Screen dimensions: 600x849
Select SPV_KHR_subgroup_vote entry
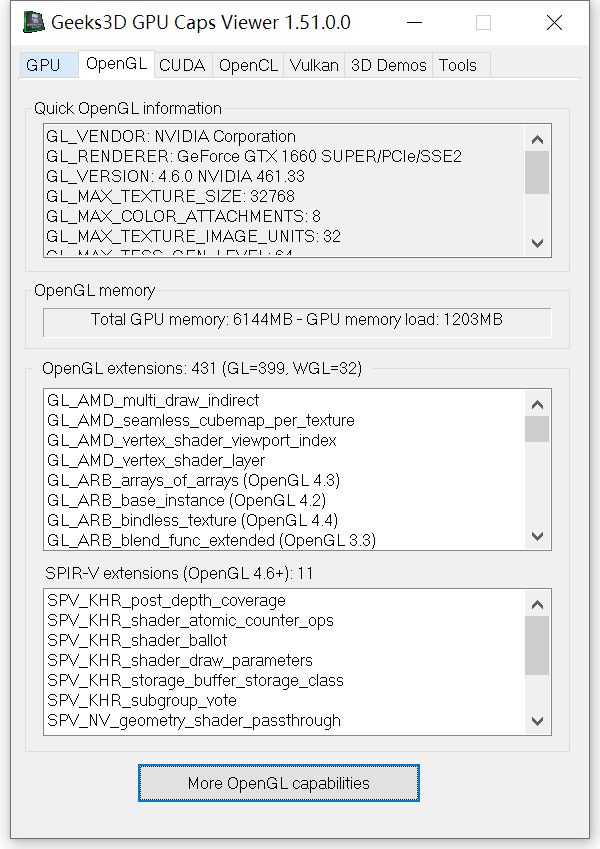click(x=142, y=701)
